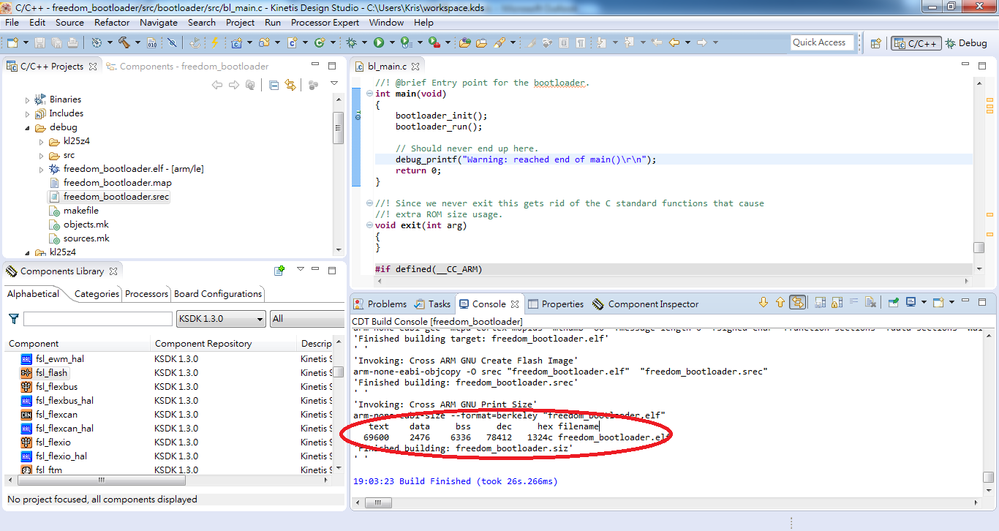Click the yellow Back navigation arrow

(673, 43)
